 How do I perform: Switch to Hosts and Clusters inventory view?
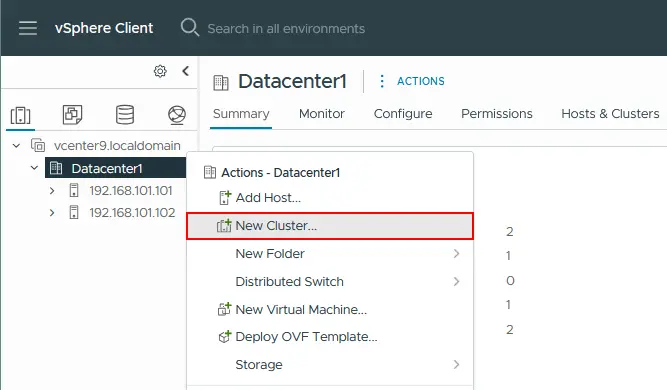[x=20, y=115]
